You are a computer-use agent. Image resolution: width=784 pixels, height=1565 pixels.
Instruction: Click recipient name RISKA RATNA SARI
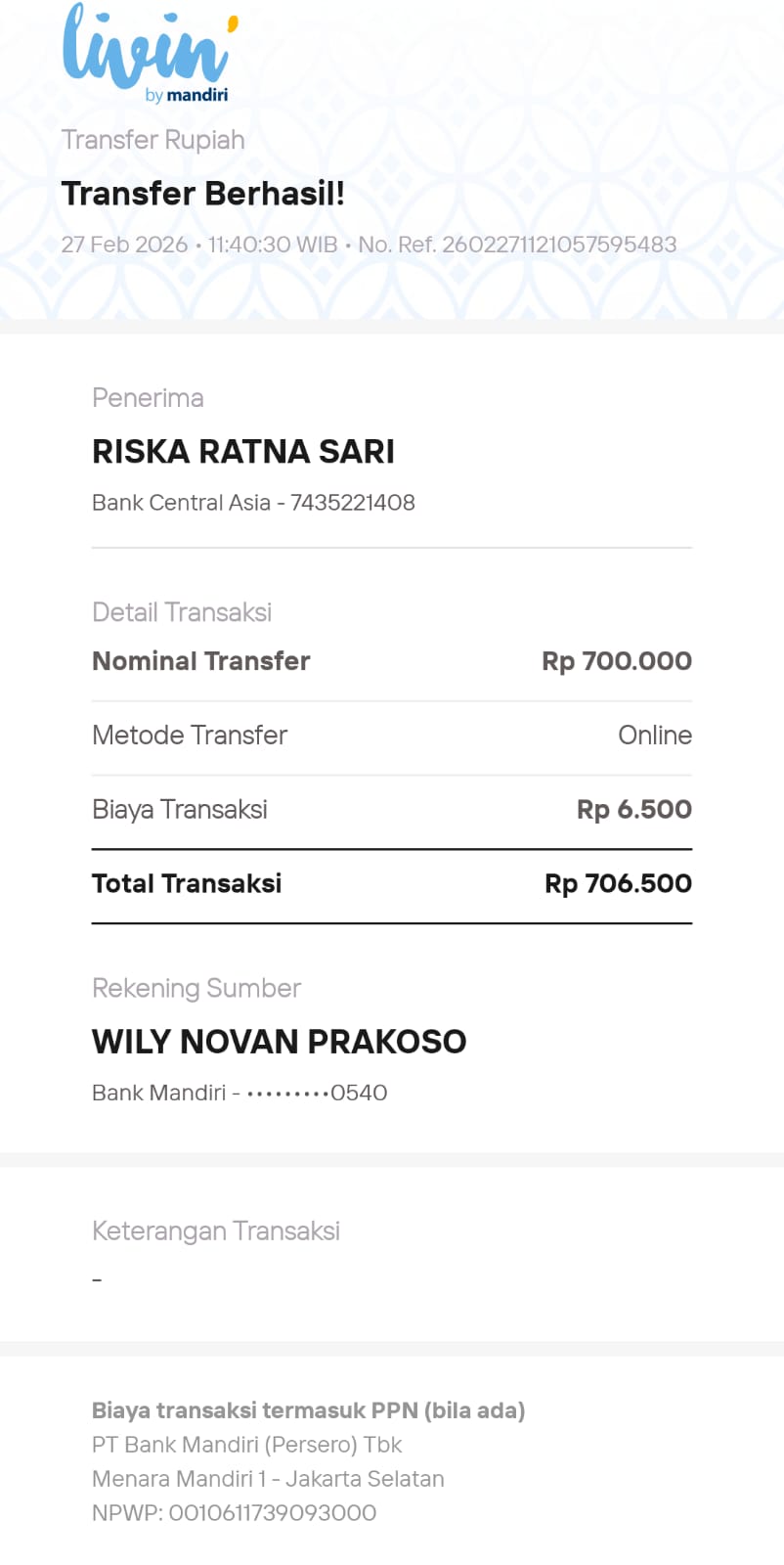point(242,451)
